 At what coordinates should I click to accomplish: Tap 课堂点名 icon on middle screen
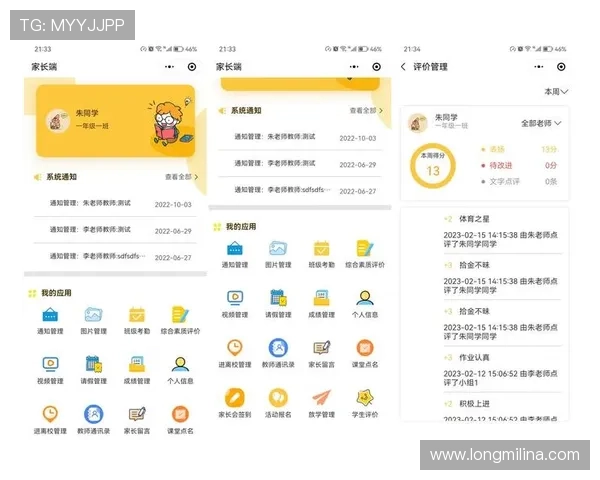365,348
